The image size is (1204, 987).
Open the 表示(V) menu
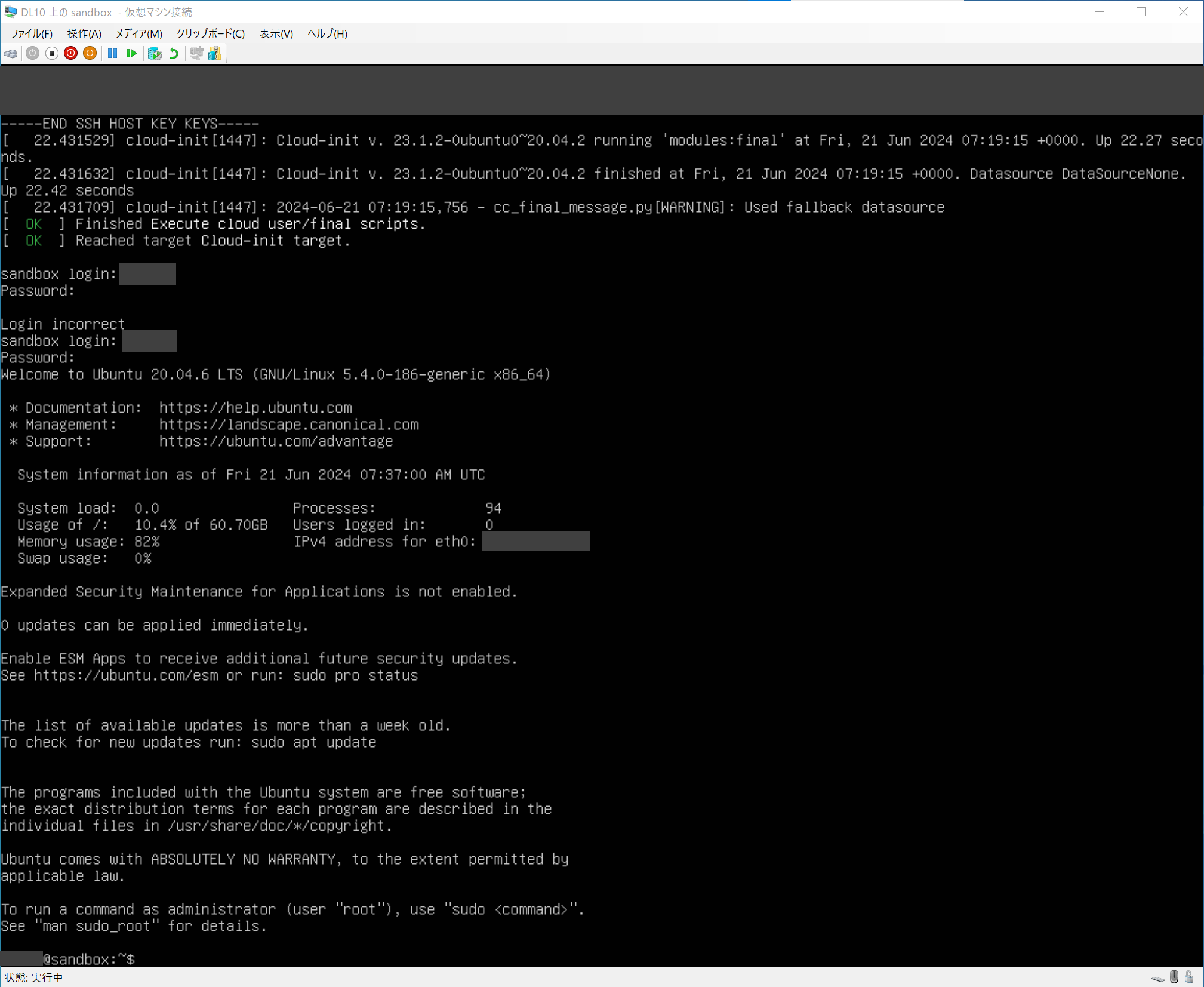point(276,33)
